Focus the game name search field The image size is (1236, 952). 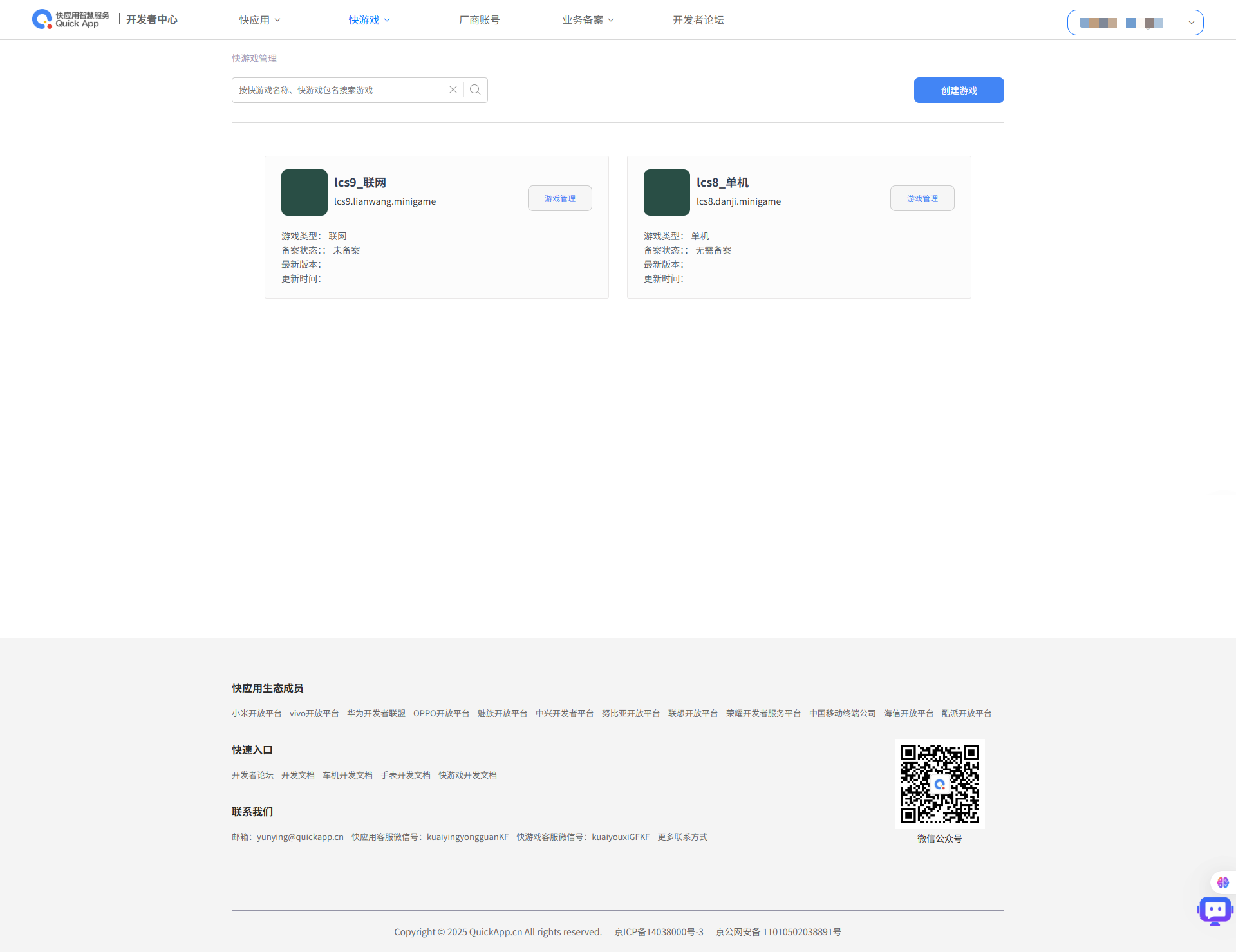pyautogui.click(x=338, y=90)
